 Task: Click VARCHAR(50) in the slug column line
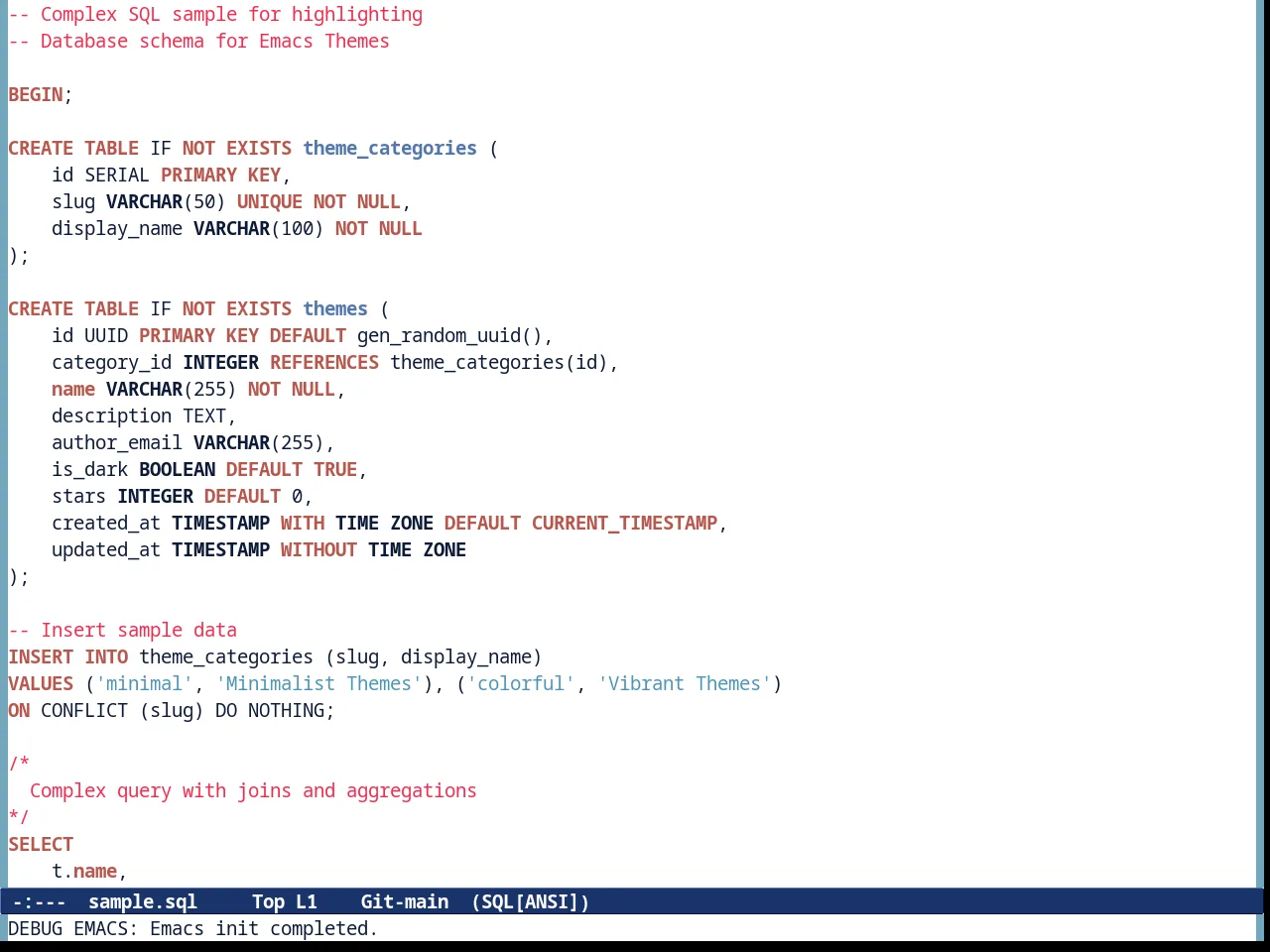[166, 201]
